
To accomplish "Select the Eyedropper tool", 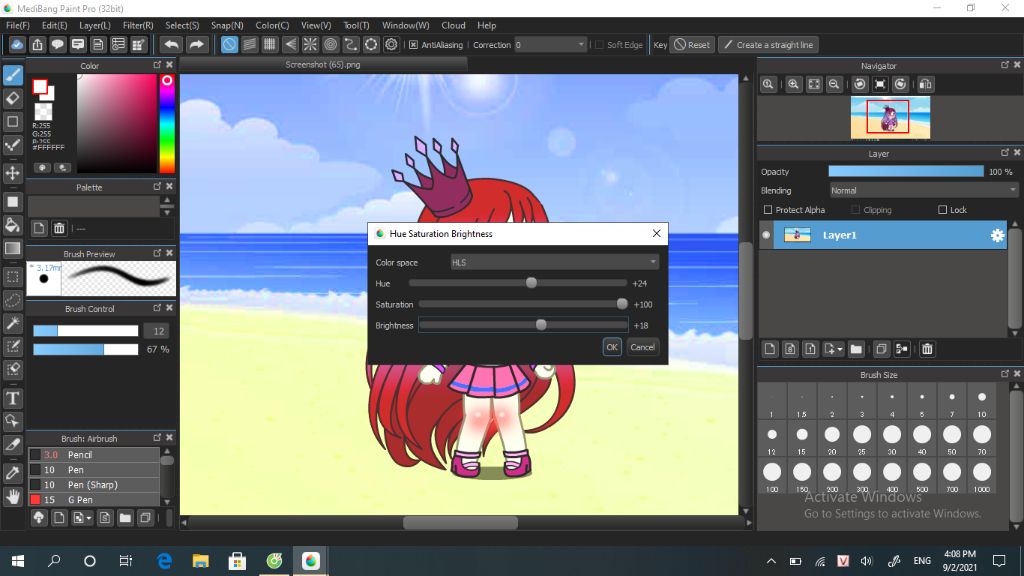I will click(12, 473).
